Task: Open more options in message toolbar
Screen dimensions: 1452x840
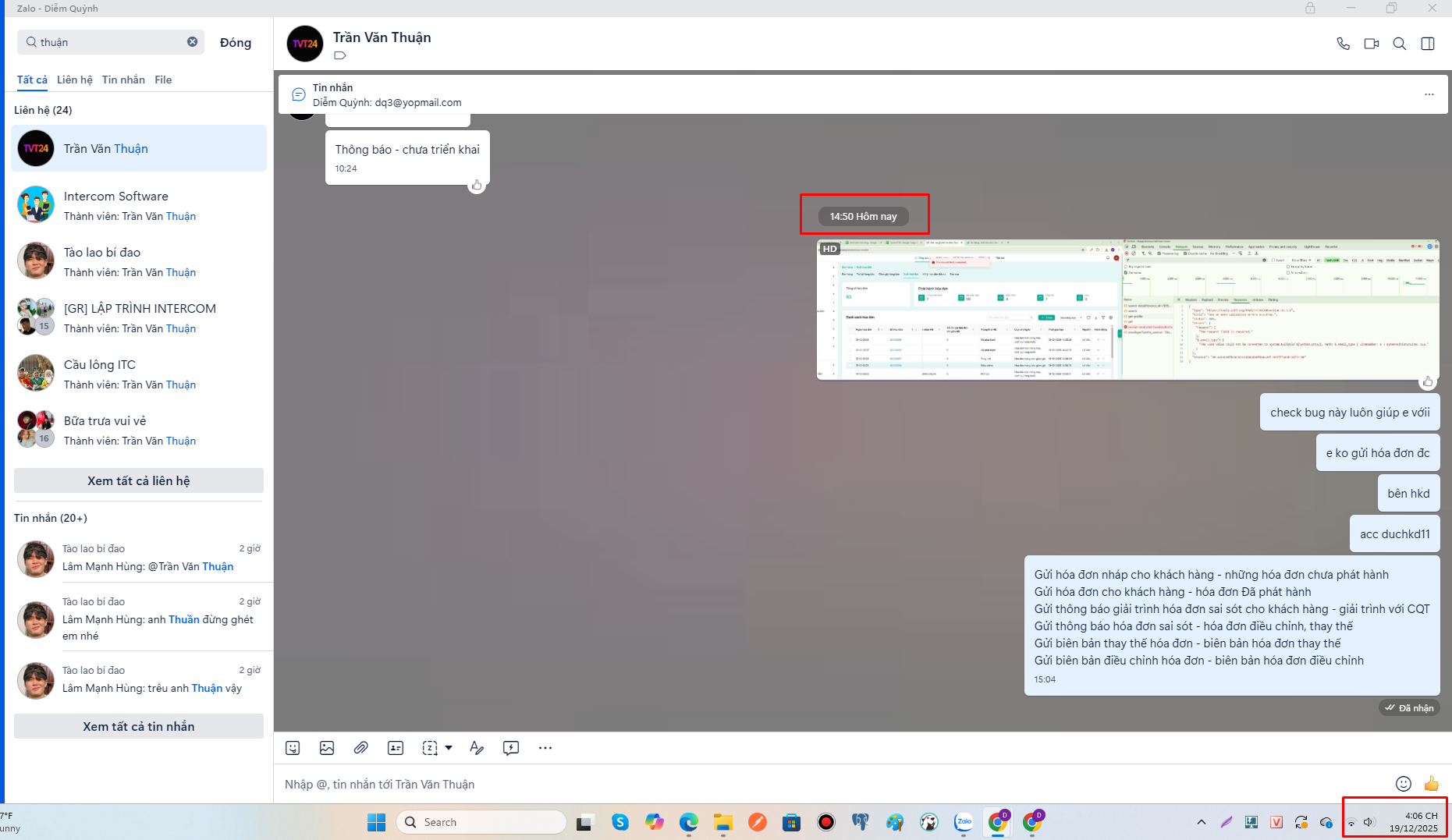Action: point(545,748)
